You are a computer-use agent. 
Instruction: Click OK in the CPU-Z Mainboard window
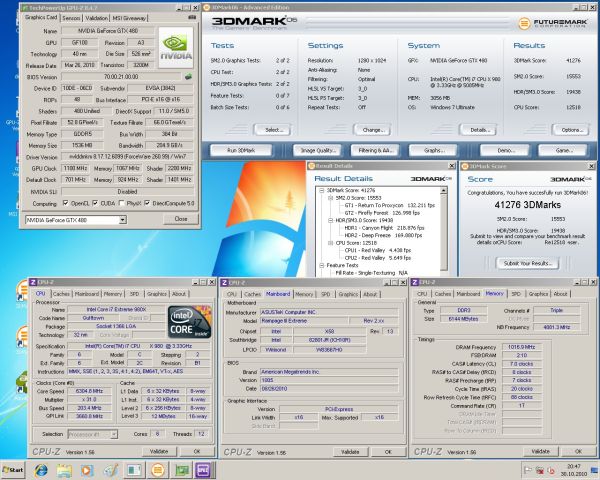point(388,452)
